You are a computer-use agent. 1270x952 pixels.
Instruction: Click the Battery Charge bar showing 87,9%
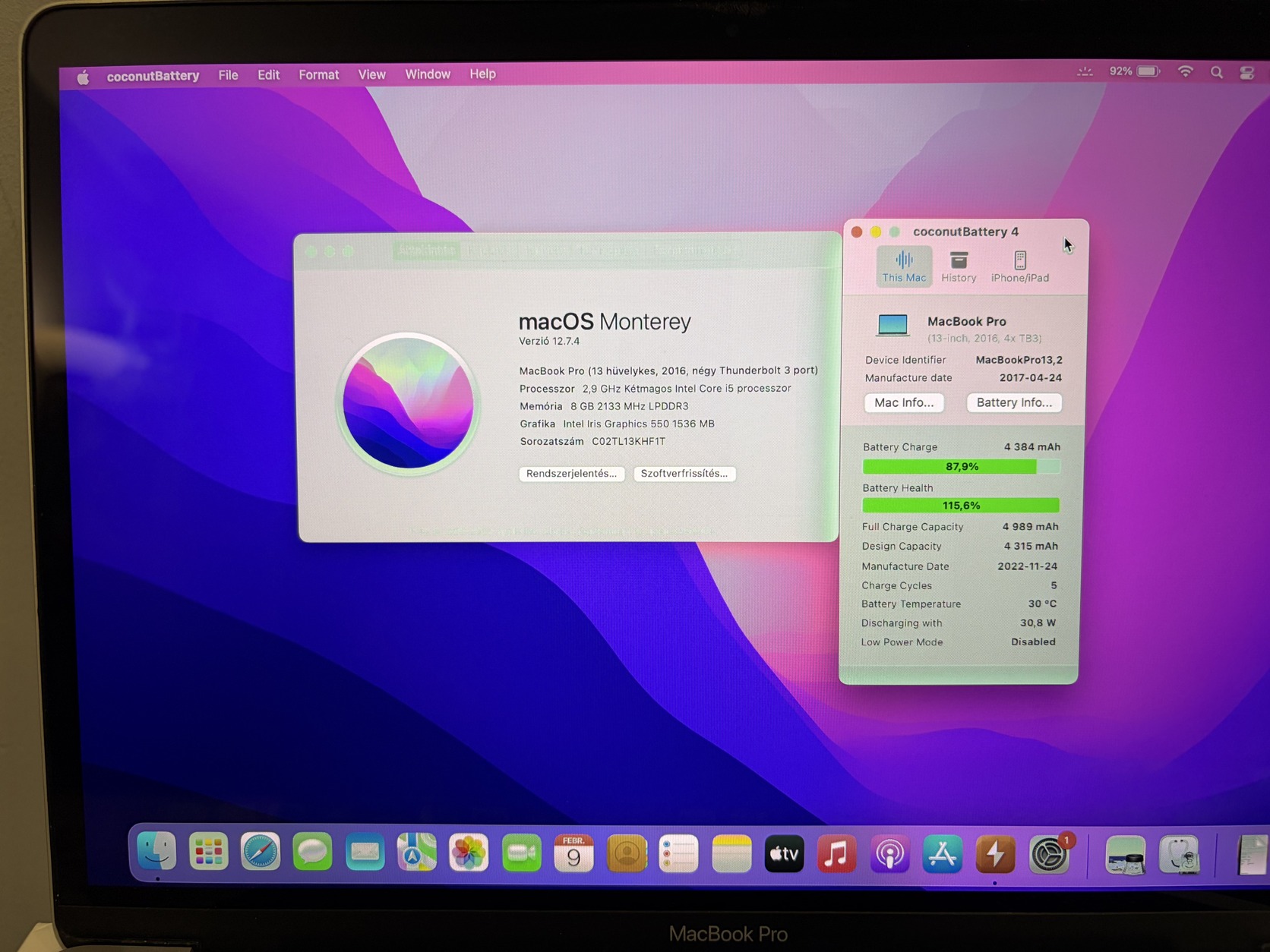[x=961, y=466]
